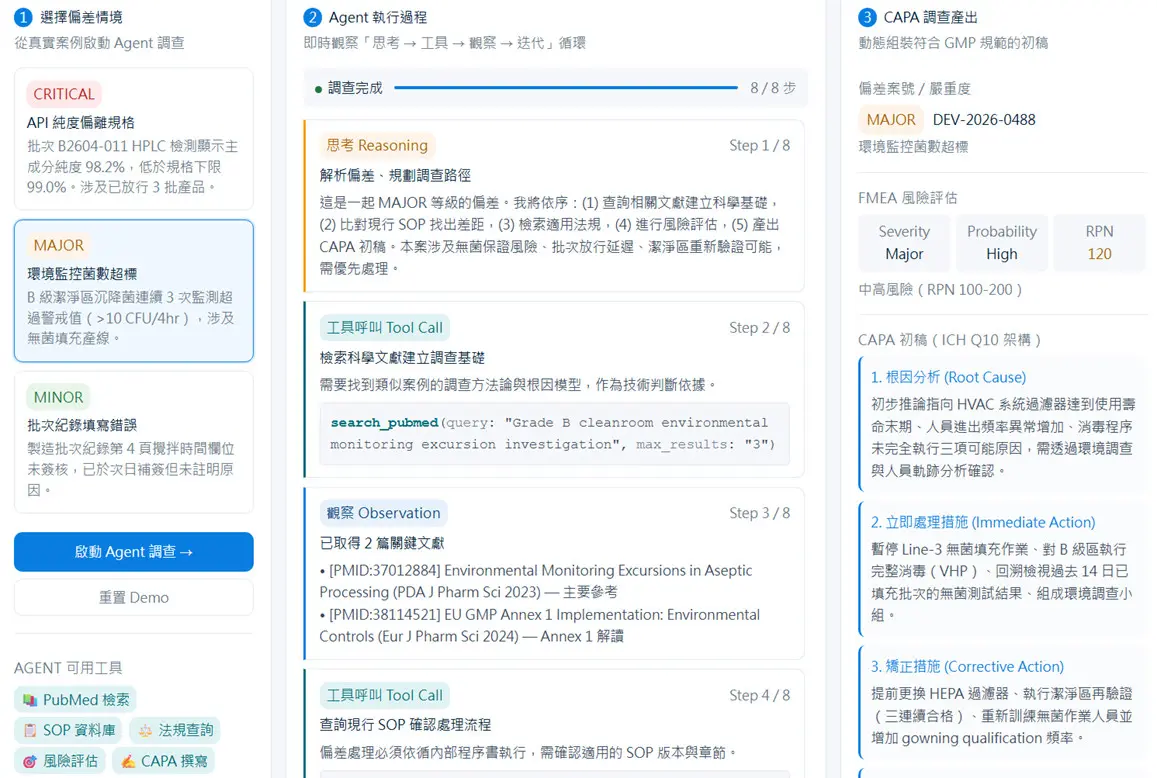Image resolution: width=1157 pixels, height=778 pixels.
Task: Click the MAJOR severity badge beside DEV-2026-0488
Action: tap(891, 120)
